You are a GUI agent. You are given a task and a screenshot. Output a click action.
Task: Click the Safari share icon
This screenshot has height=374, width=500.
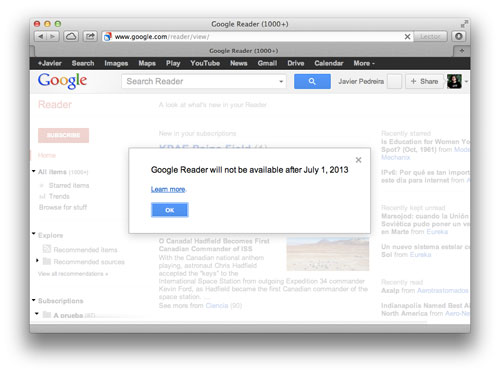(x=90, y=36)
